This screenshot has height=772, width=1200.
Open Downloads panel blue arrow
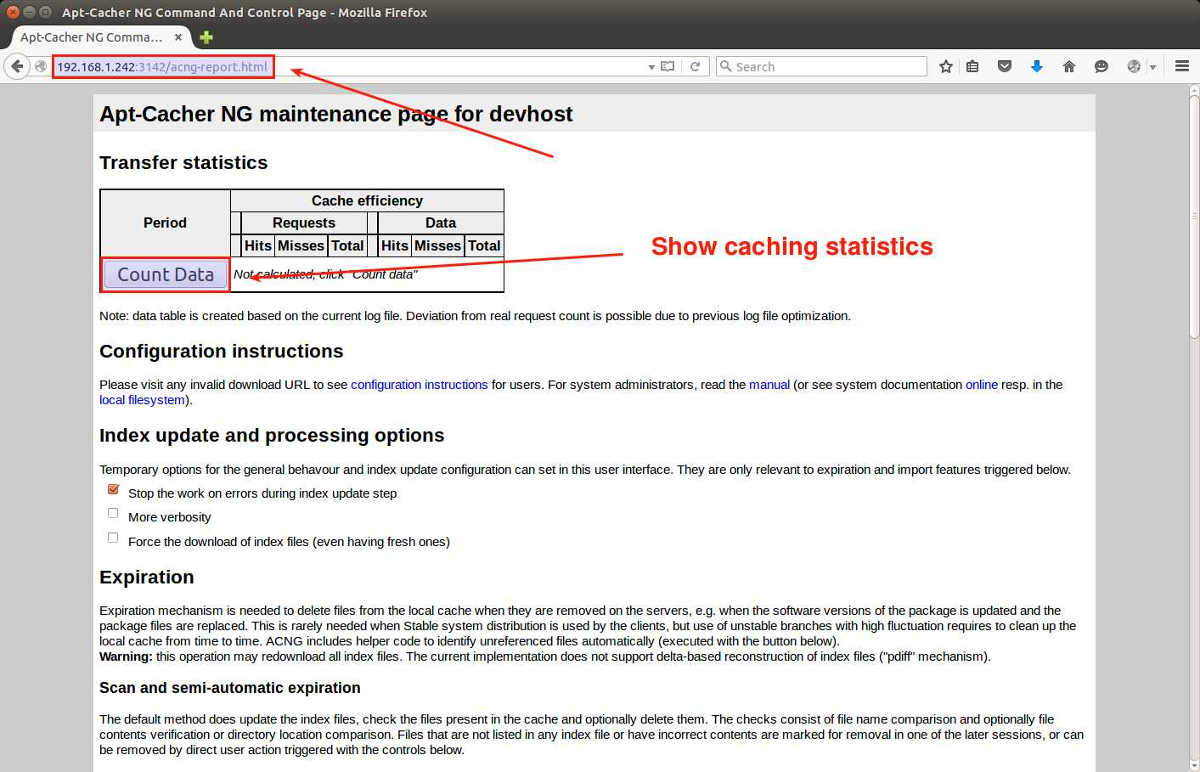coord(1037,67)
